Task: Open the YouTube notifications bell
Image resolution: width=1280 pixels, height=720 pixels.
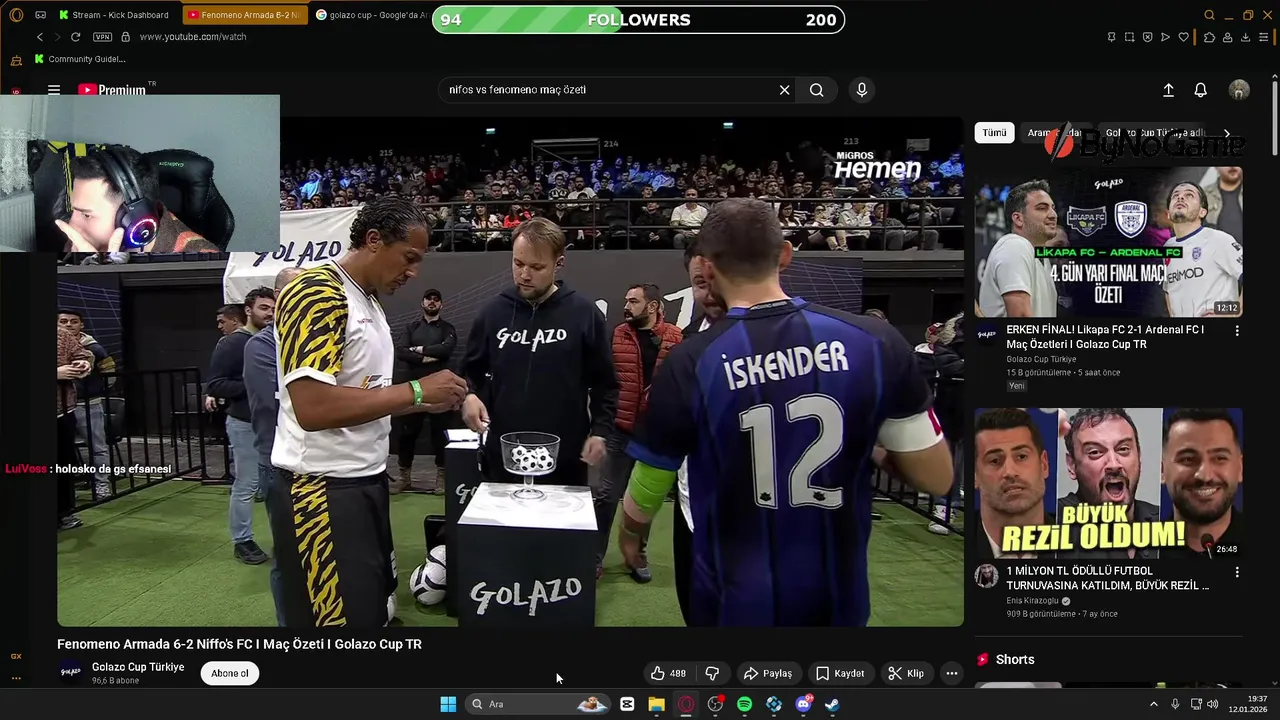Action: click(x=1201, y=90)
